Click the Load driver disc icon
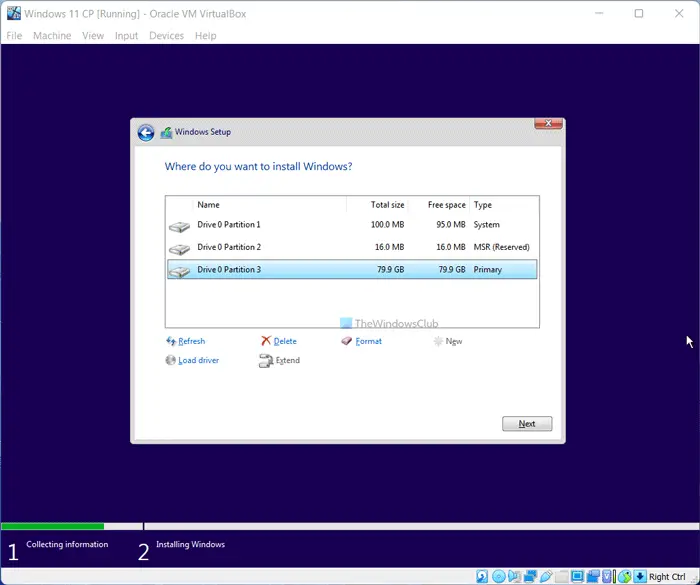Image resolution: width=700 pixels, height=585 pixels. [x=171, y=360]
